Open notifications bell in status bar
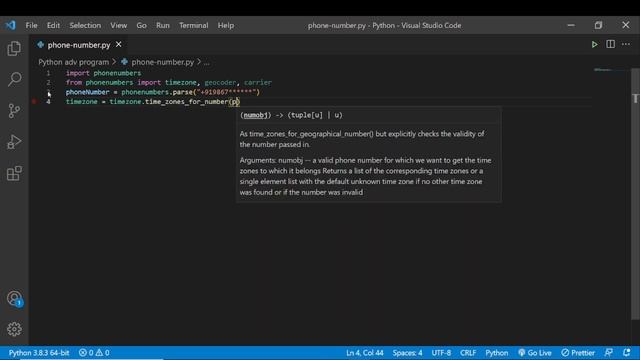Screen dimensions: 640x360 pos(627,353)
